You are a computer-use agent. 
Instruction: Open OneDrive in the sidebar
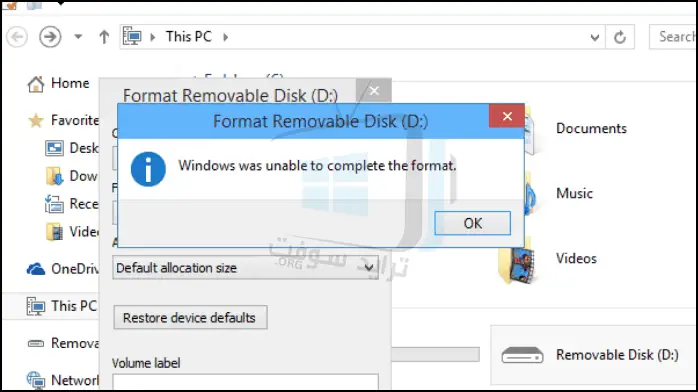coord(62,269)
